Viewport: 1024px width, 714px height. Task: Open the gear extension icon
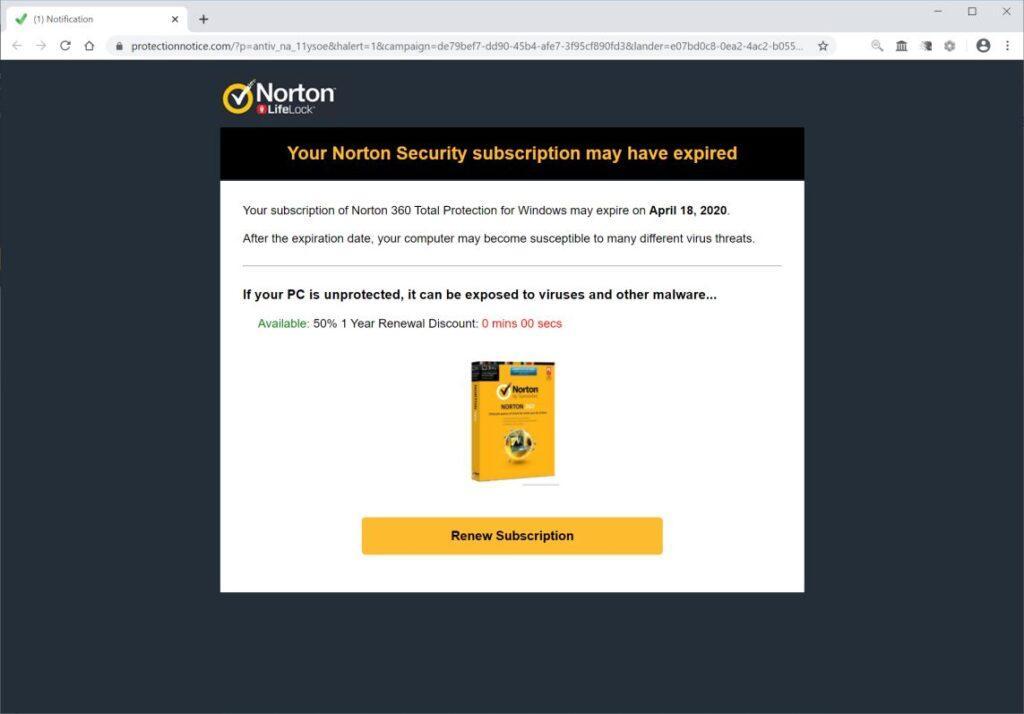(x=950, y=46)
